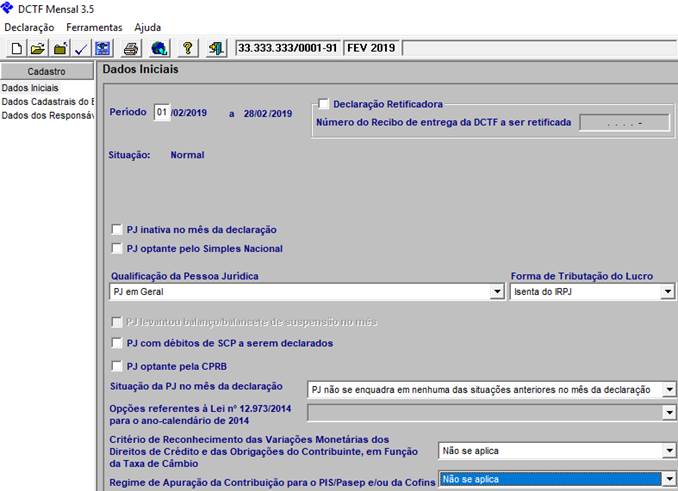Click the Open declaration folder icon
678x491 pixels.
click(x=38, y=48)
